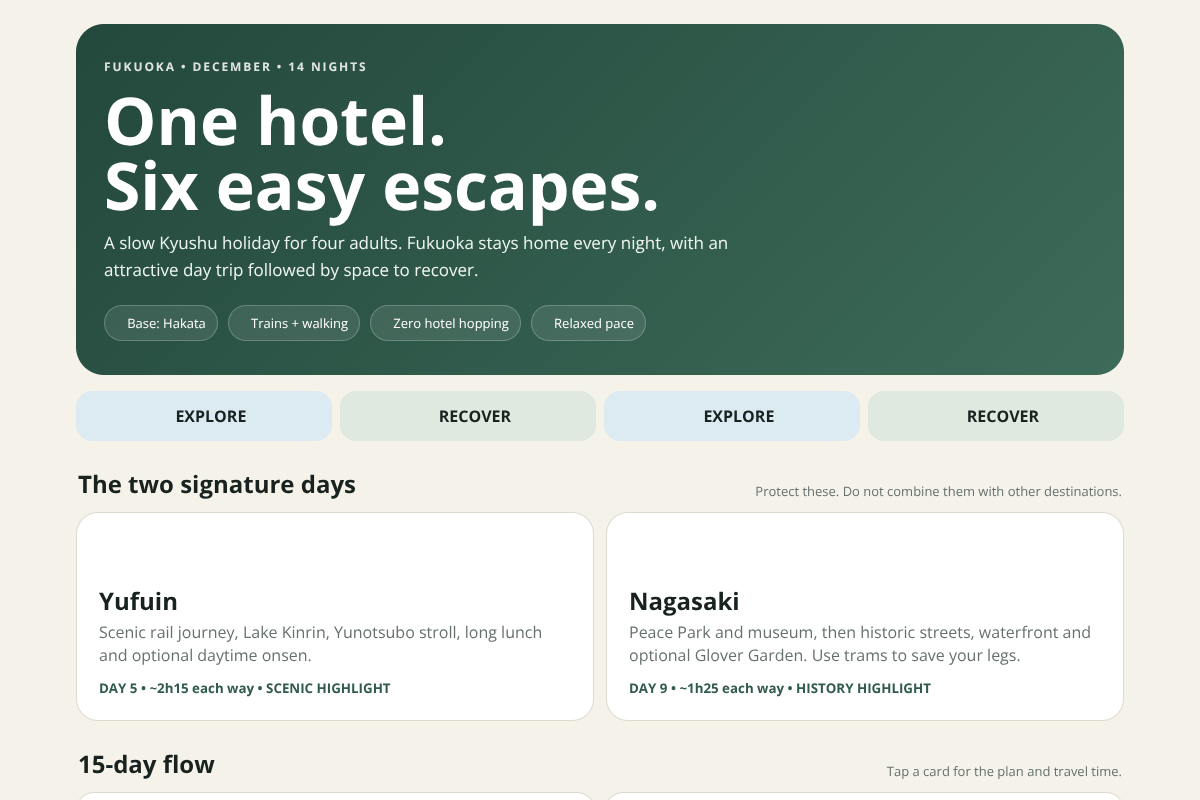
Task: Select the Trains + walking tag
Action: [294, 323]
